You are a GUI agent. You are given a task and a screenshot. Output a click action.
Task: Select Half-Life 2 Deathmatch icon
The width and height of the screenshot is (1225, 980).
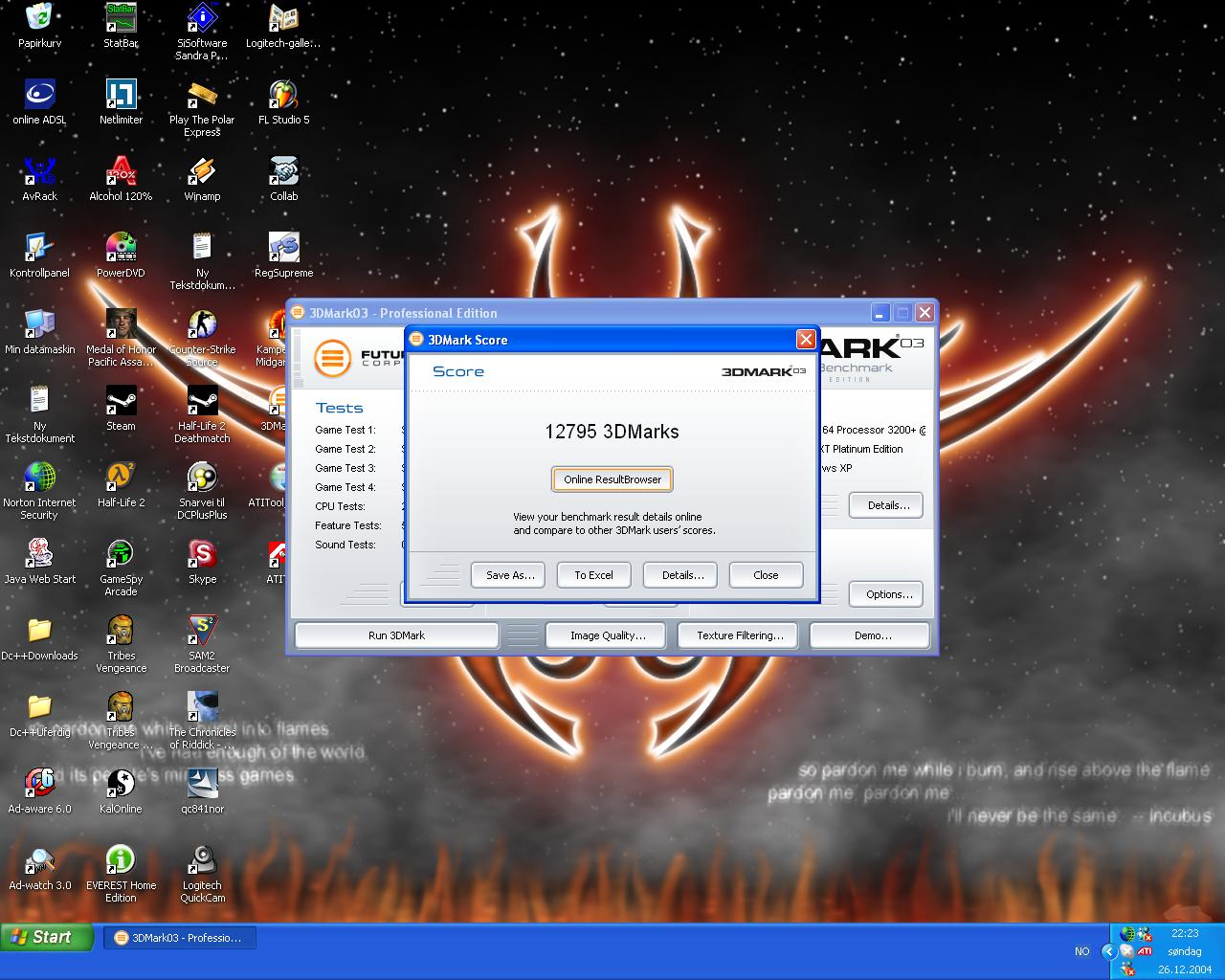coord(202,413)
